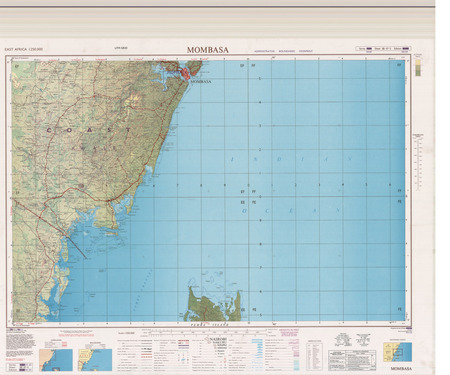Click the INDIAN label in the sea
The height and width of the screenshot is (375, 450).
(x=292, y=159)
